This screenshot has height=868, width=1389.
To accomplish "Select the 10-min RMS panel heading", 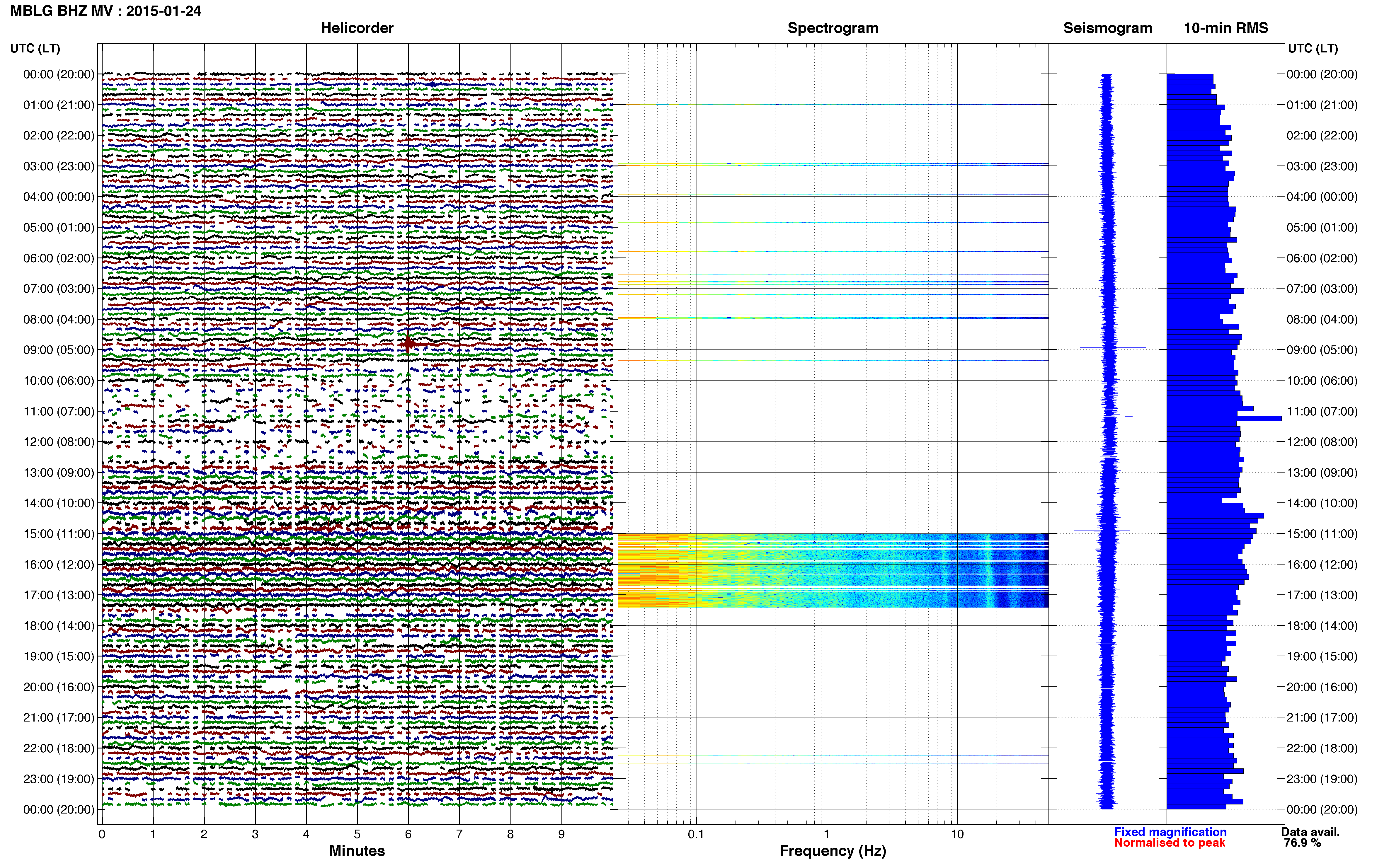I will (x=1225, y=28).
